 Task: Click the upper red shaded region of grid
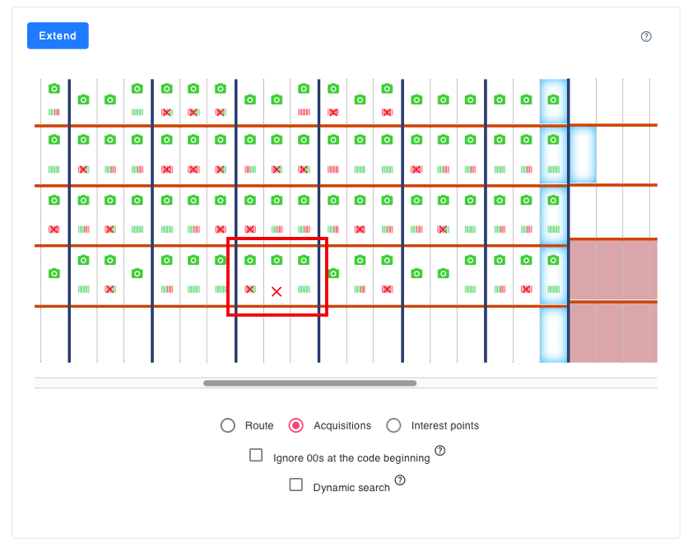tap(613, 269)
